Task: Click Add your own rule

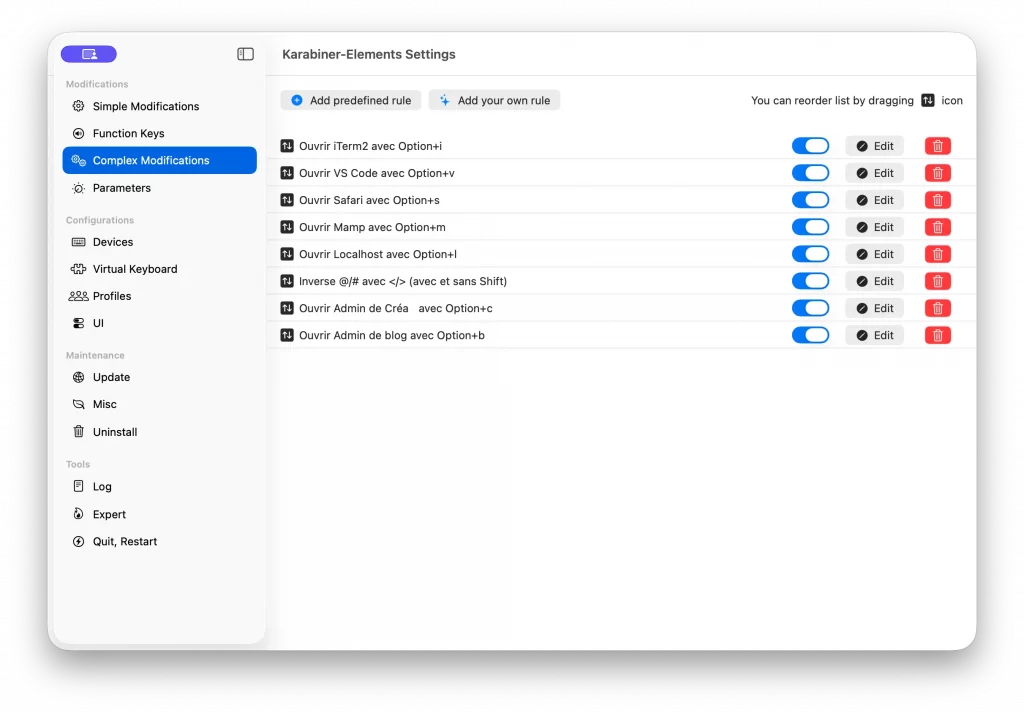Action: 494,100
